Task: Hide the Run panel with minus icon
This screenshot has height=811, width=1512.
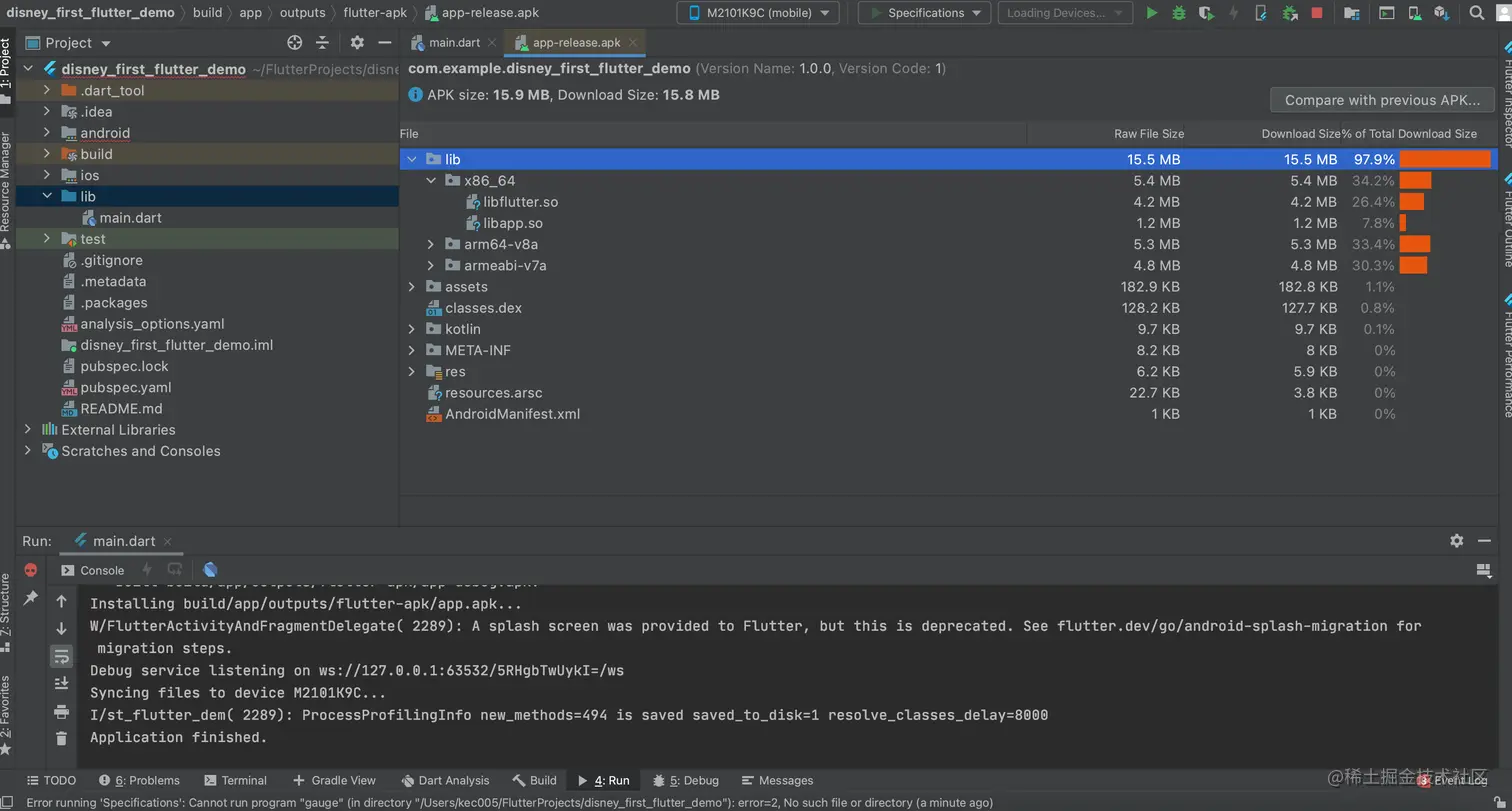Action: pyautogui.click(x=1484, y=541)
